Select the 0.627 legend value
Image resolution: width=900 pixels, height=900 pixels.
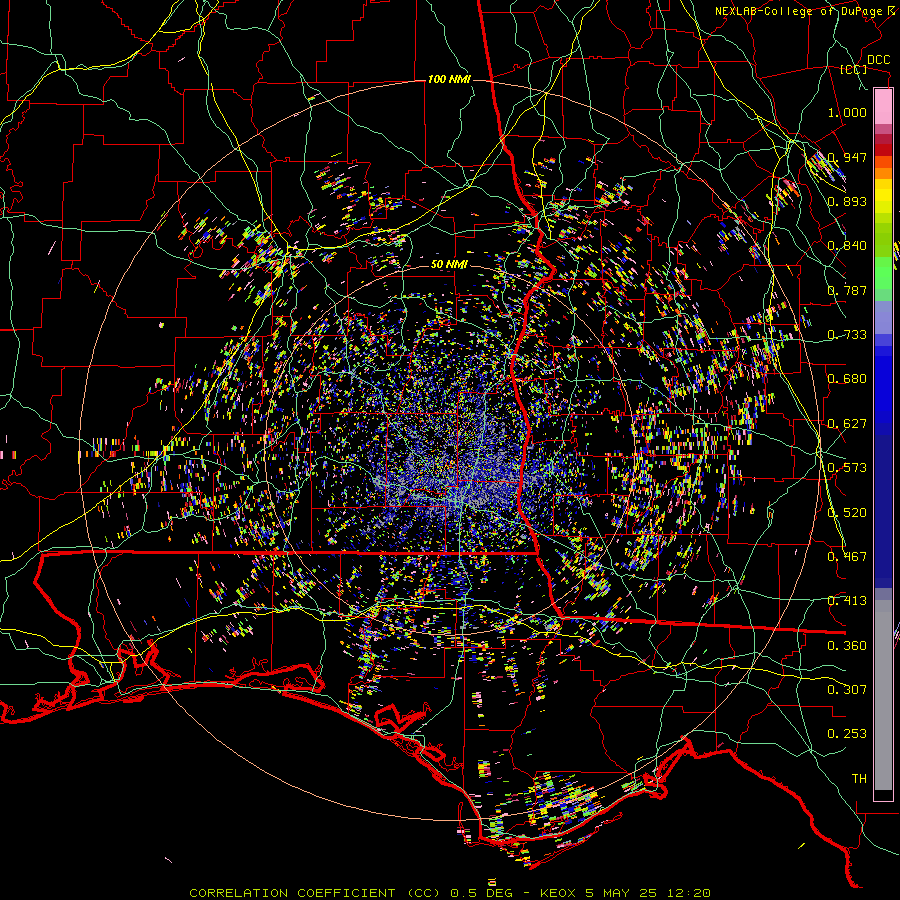pos(847,424)
